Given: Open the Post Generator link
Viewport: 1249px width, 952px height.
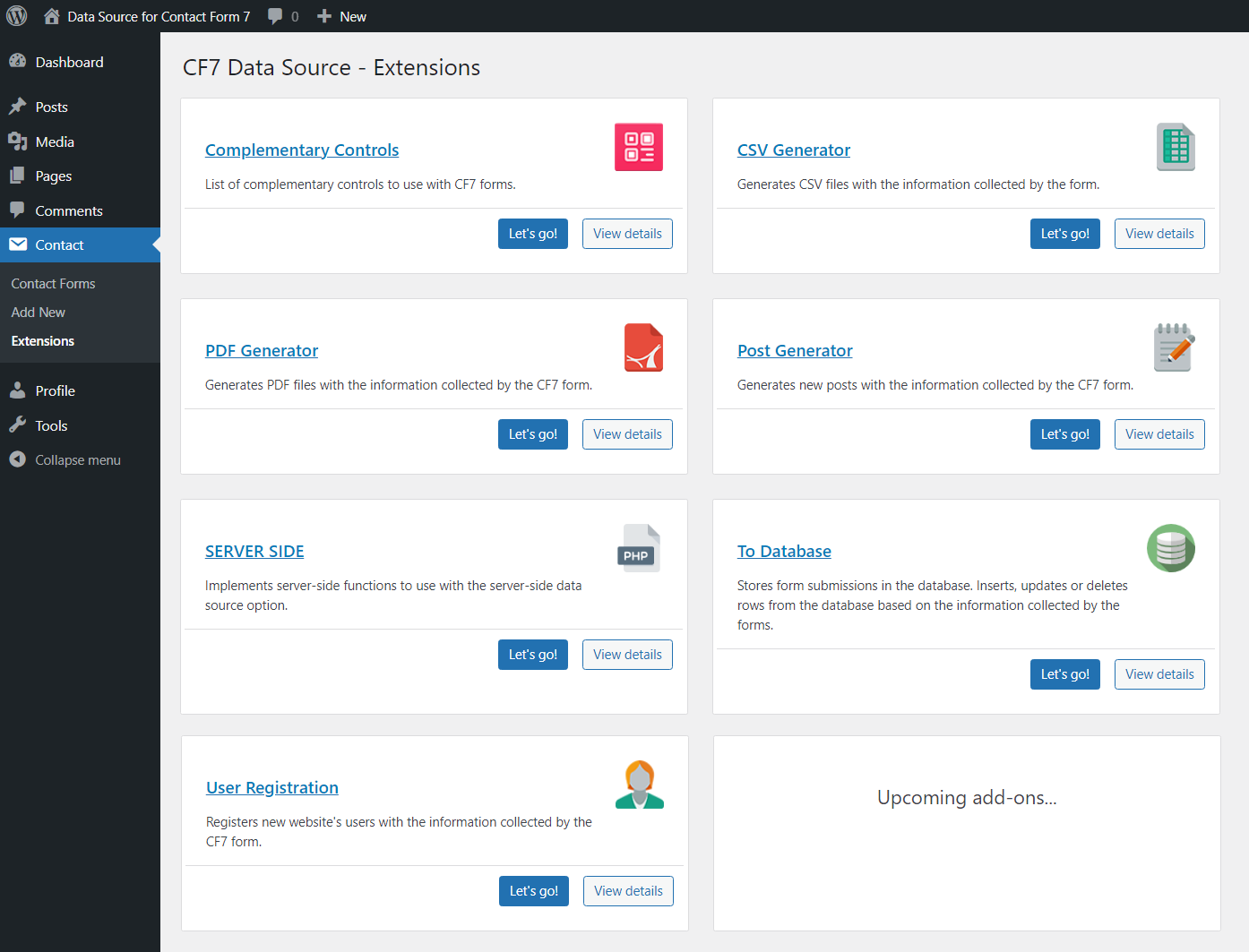Looking at the screenshot, I should 795,351.
